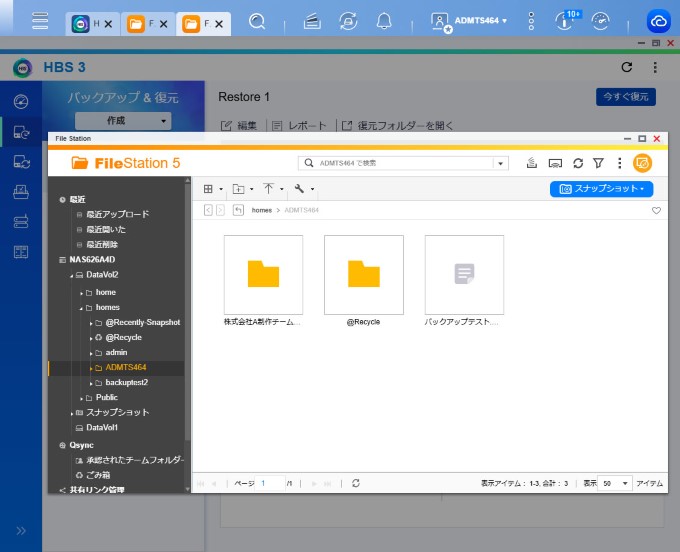Open the QTS search magnifier icon
Screen dimensions: 680x552
(x=257, y=21)
